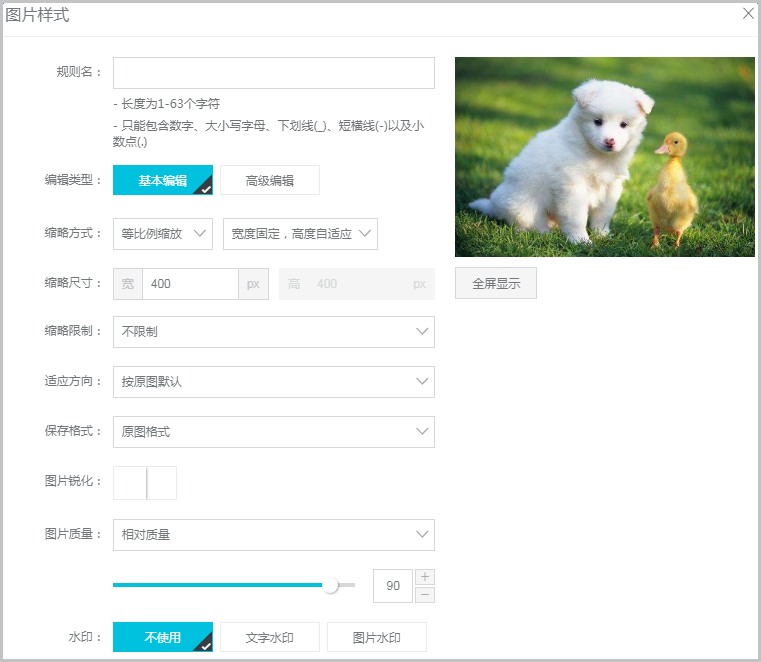Open the 缩略限制 不限制 dropdown
761x662 pixels.
pyautogui.click(x=274, y=332)
